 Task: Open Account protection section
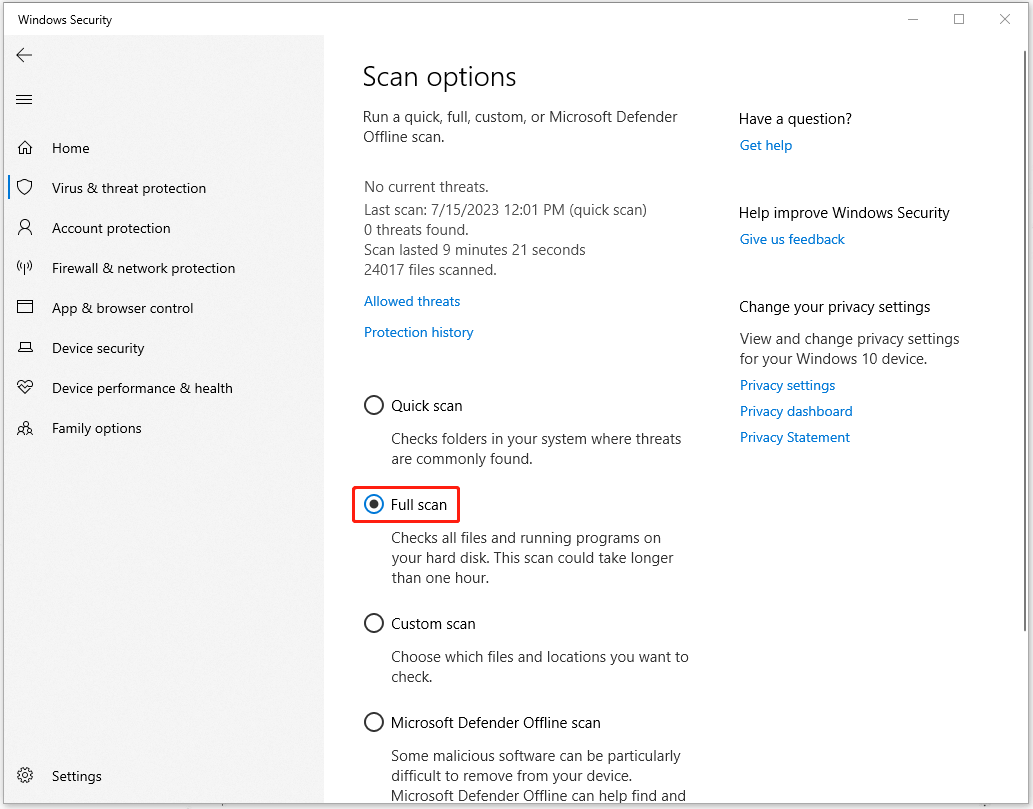click(111, 229)
